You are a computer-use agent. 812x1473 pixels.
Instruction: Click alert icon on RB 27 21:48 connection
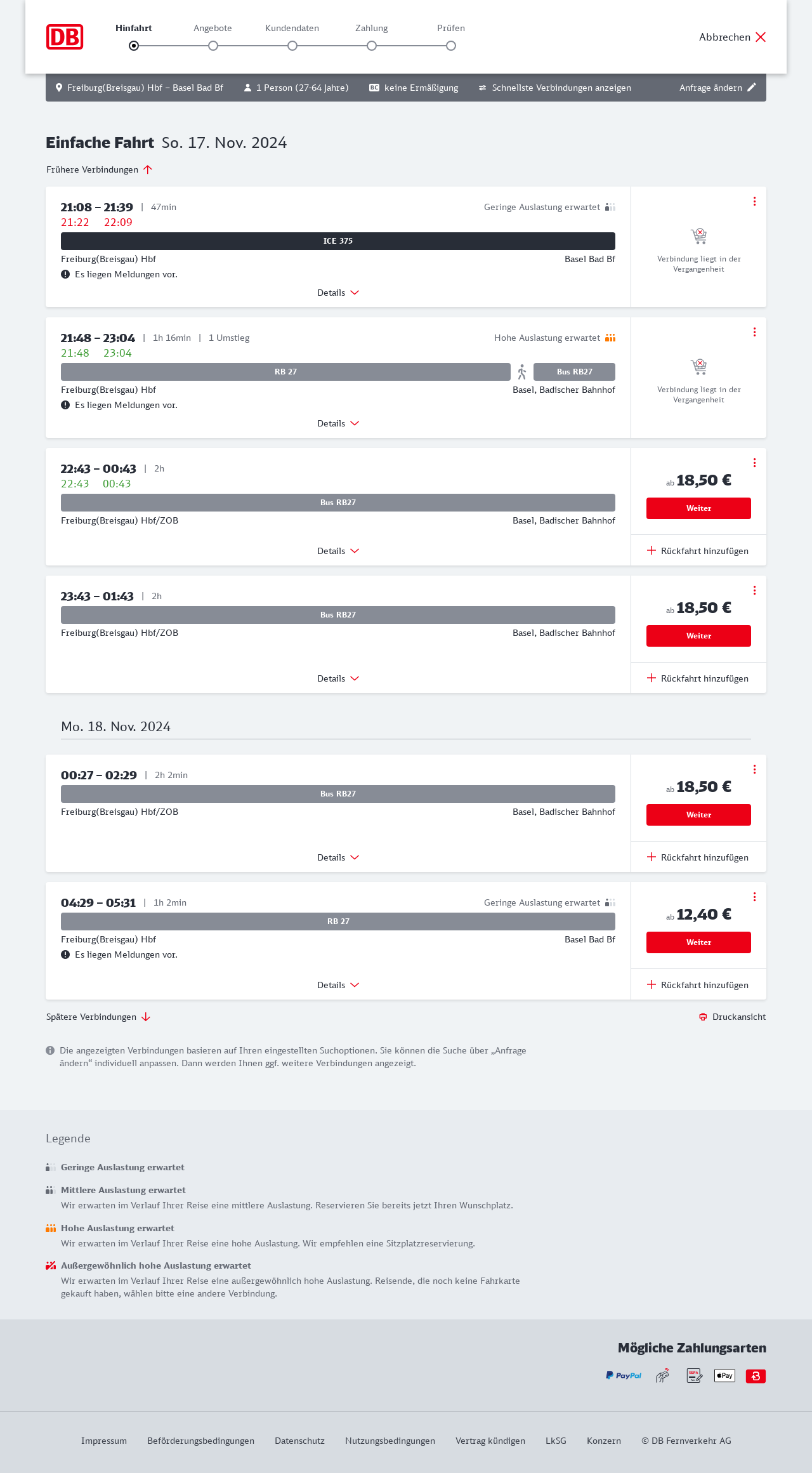pos(65,405)
